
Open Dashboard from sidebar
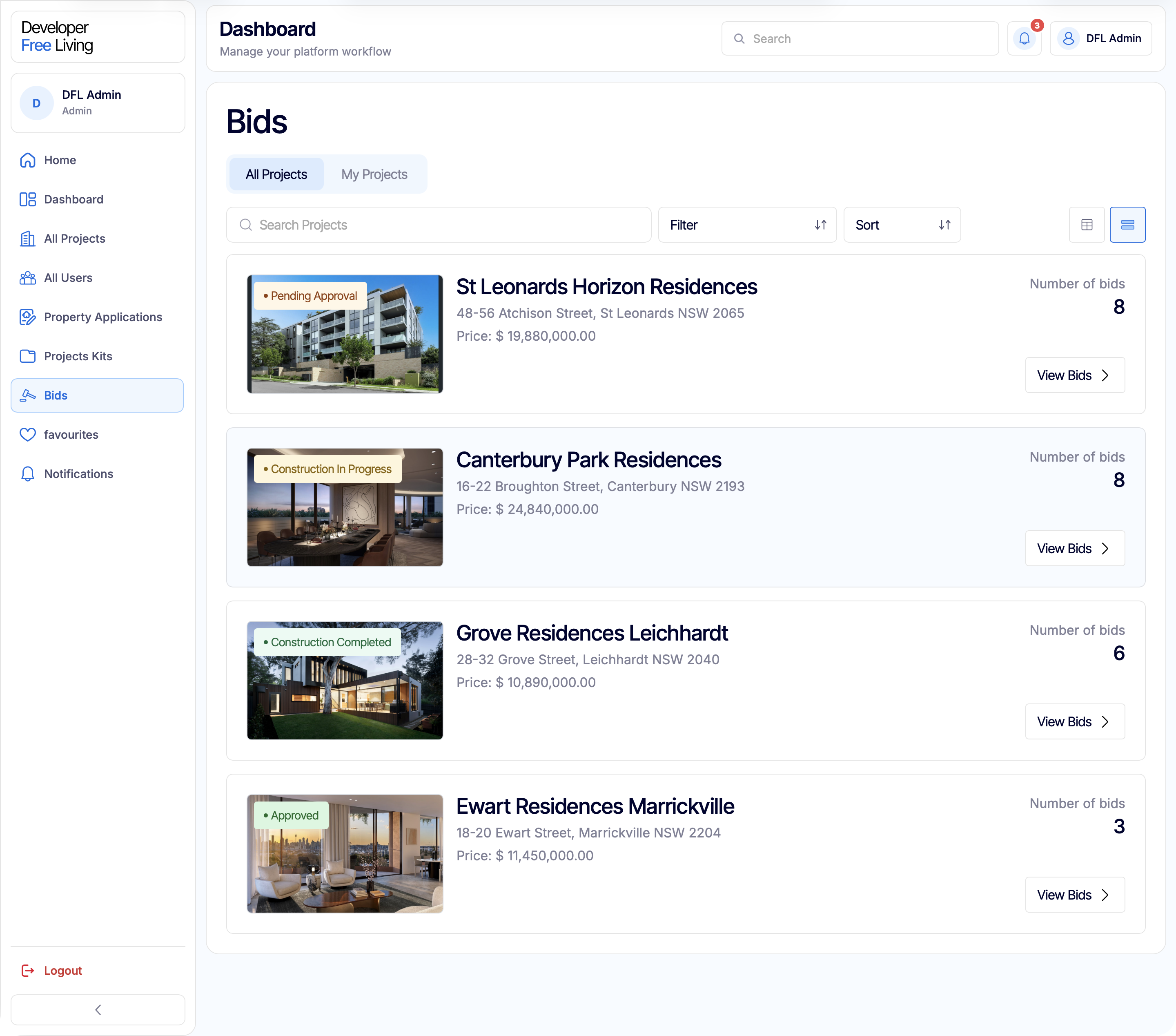pos(97,199)
